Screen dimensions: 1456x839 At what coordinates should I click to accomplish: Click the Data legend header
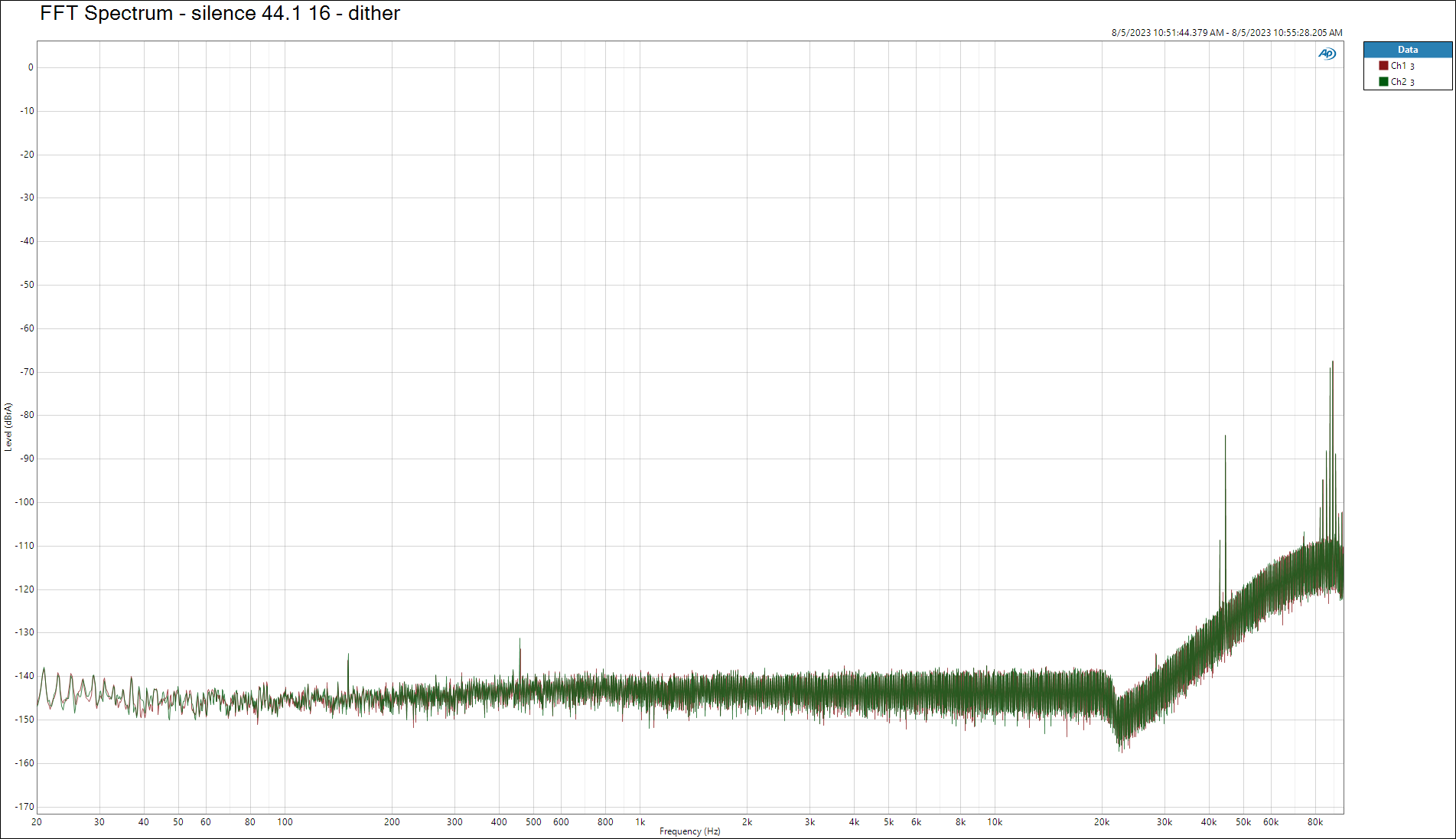(1408, 50)
